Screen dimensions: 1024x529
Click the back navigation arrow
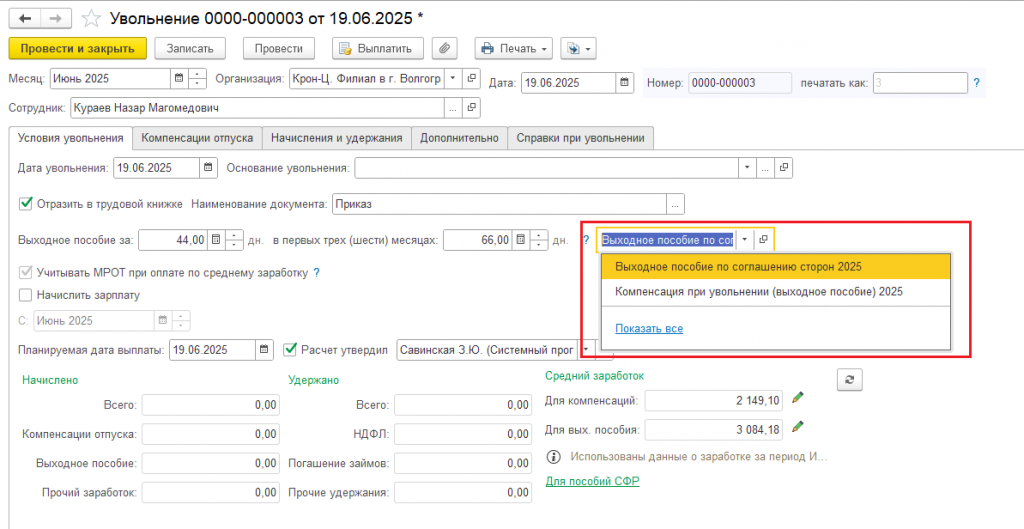coord(24,18)
